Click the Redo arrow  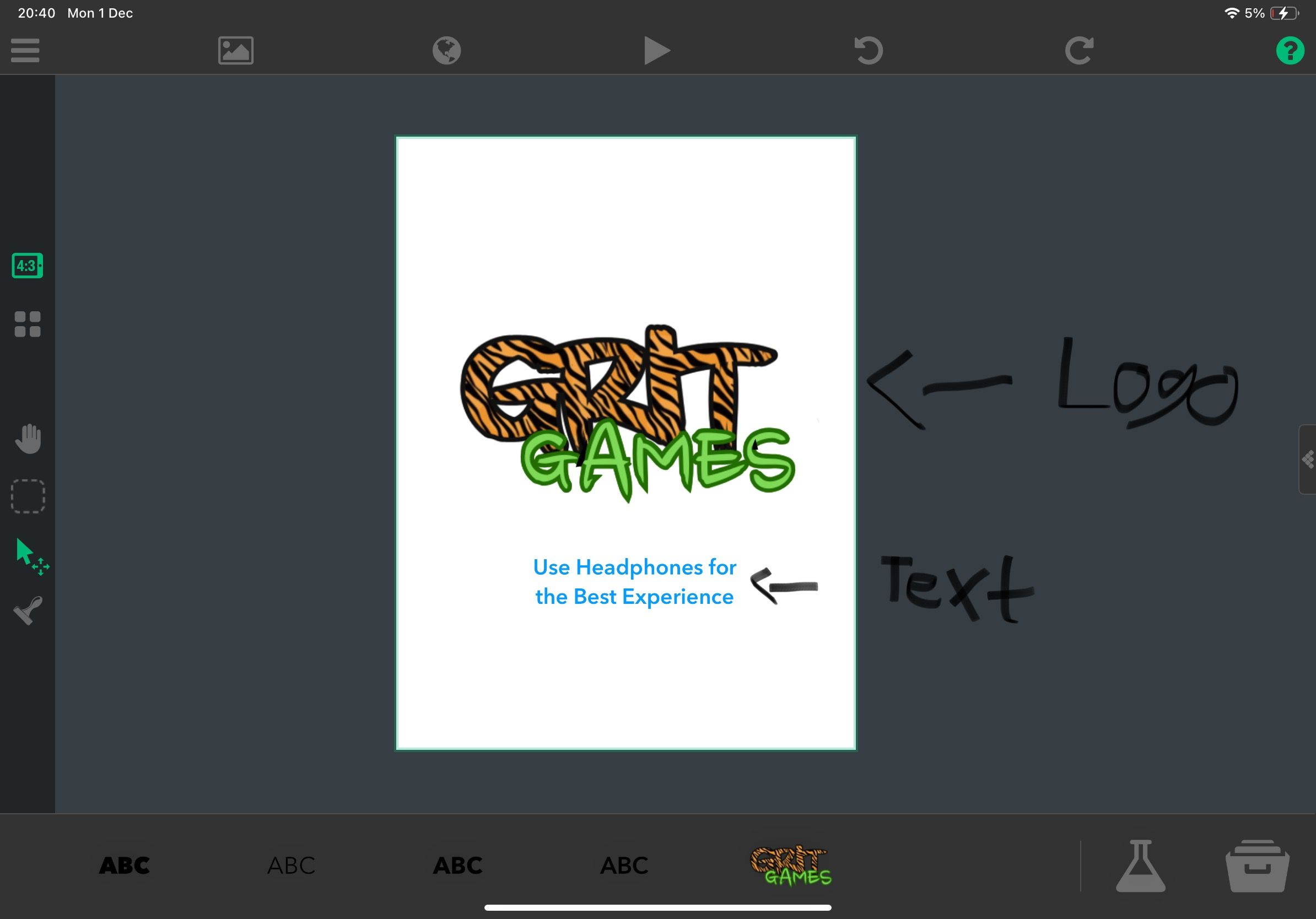(1079, 51)
